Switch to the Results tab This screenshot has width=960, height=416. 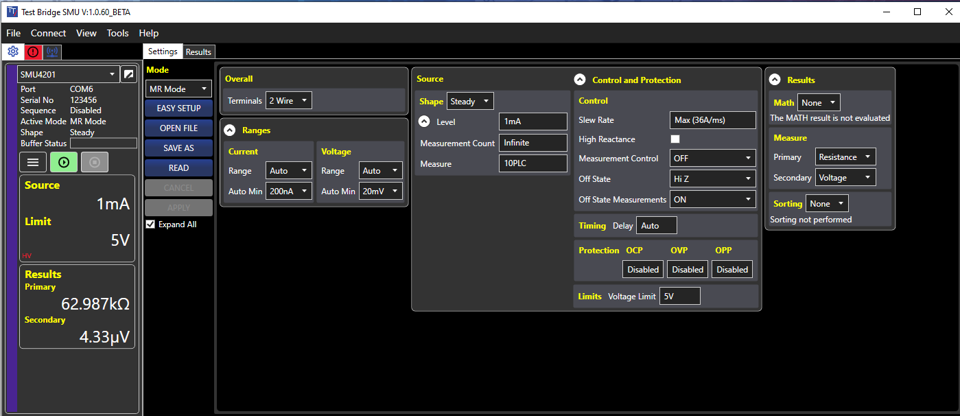coord(198,52)
